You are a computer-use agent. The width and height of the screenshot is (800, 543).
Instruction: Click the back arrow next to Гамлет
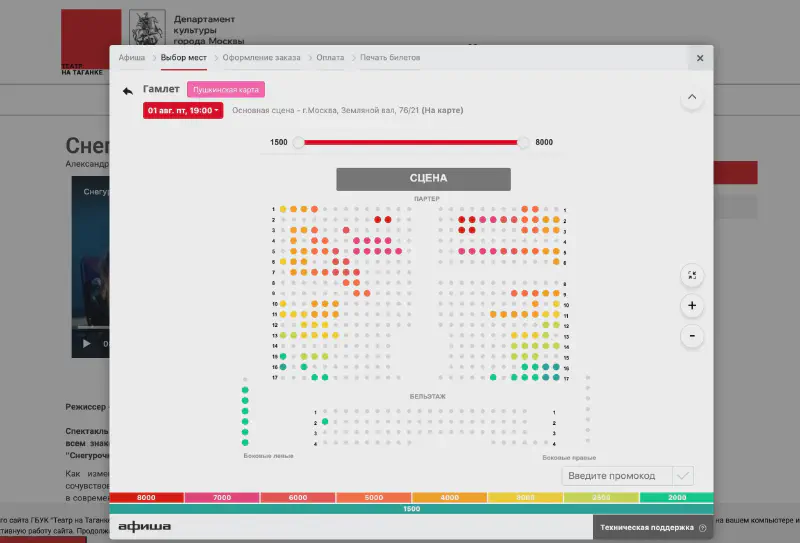pos(127,91)
